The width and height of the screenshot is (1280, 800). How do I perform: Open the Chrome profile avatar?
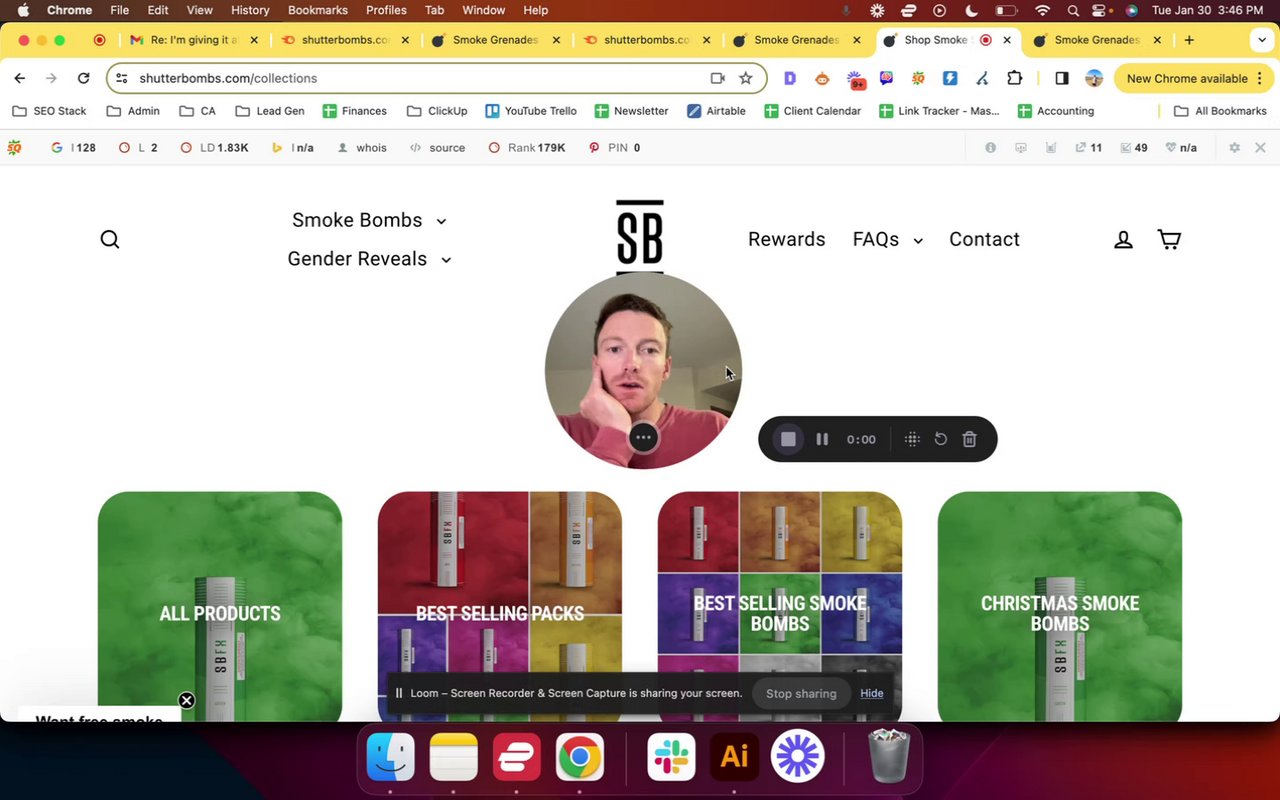(1094, 78)
